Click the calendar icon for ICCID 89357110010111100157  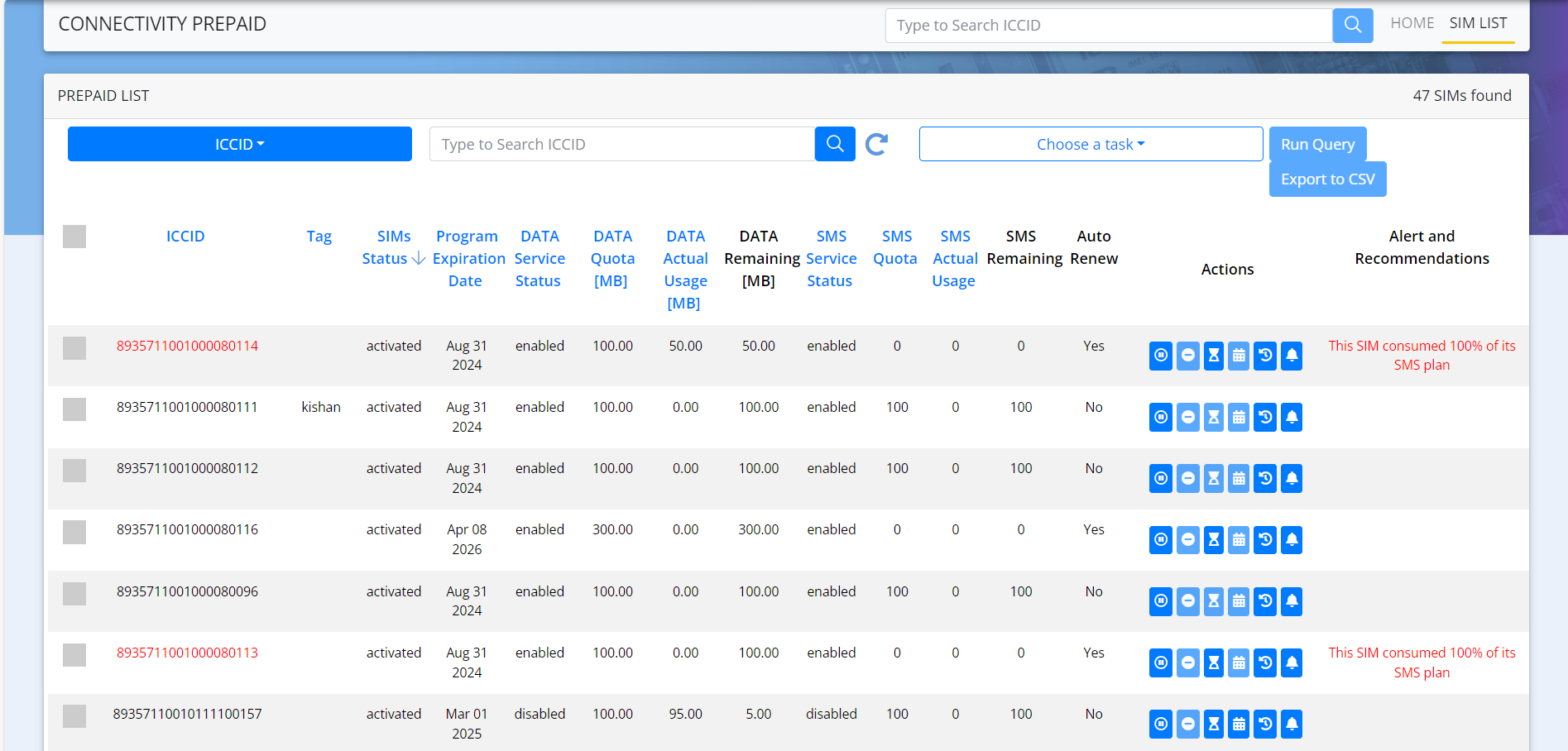click(1239, 725)
